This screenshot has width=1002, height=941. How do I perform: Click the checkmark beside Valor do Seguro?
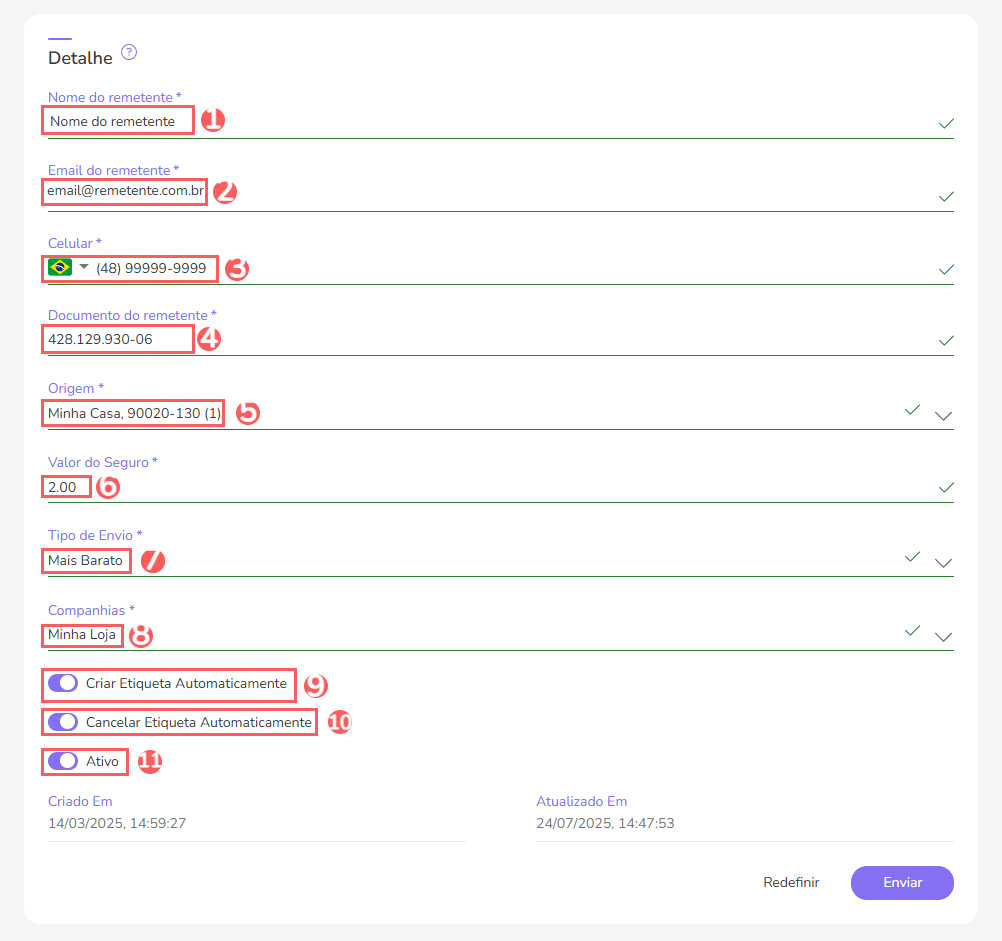(x=945, y=488)
